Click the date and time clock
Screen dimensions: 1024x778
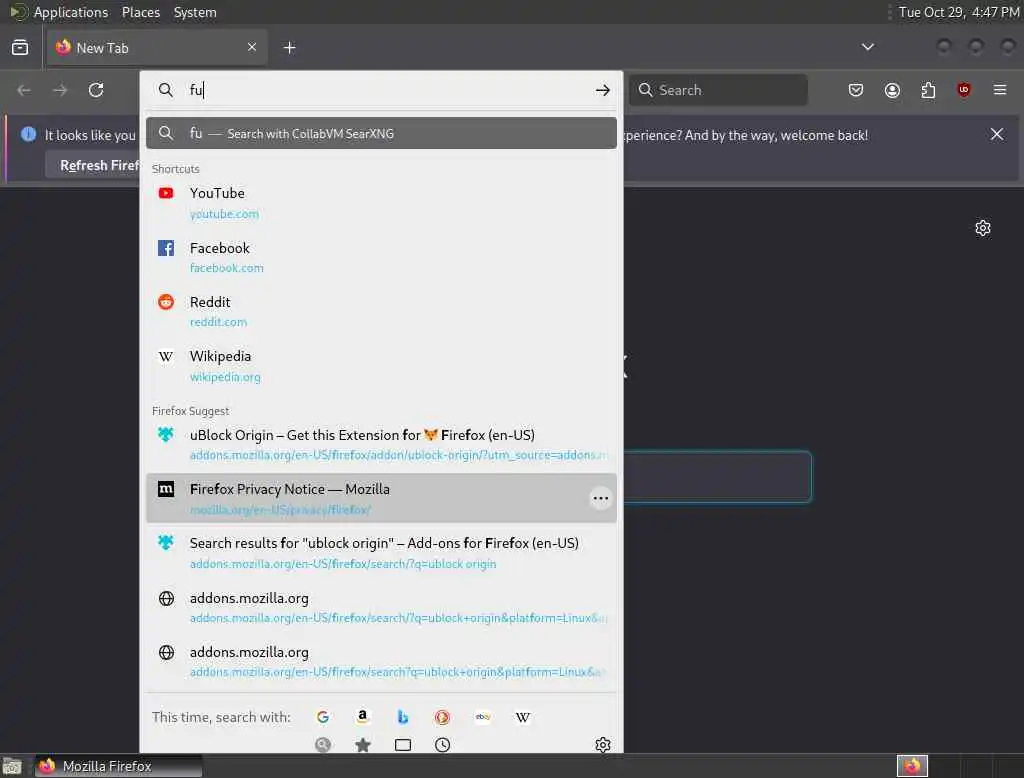[959, 12]
